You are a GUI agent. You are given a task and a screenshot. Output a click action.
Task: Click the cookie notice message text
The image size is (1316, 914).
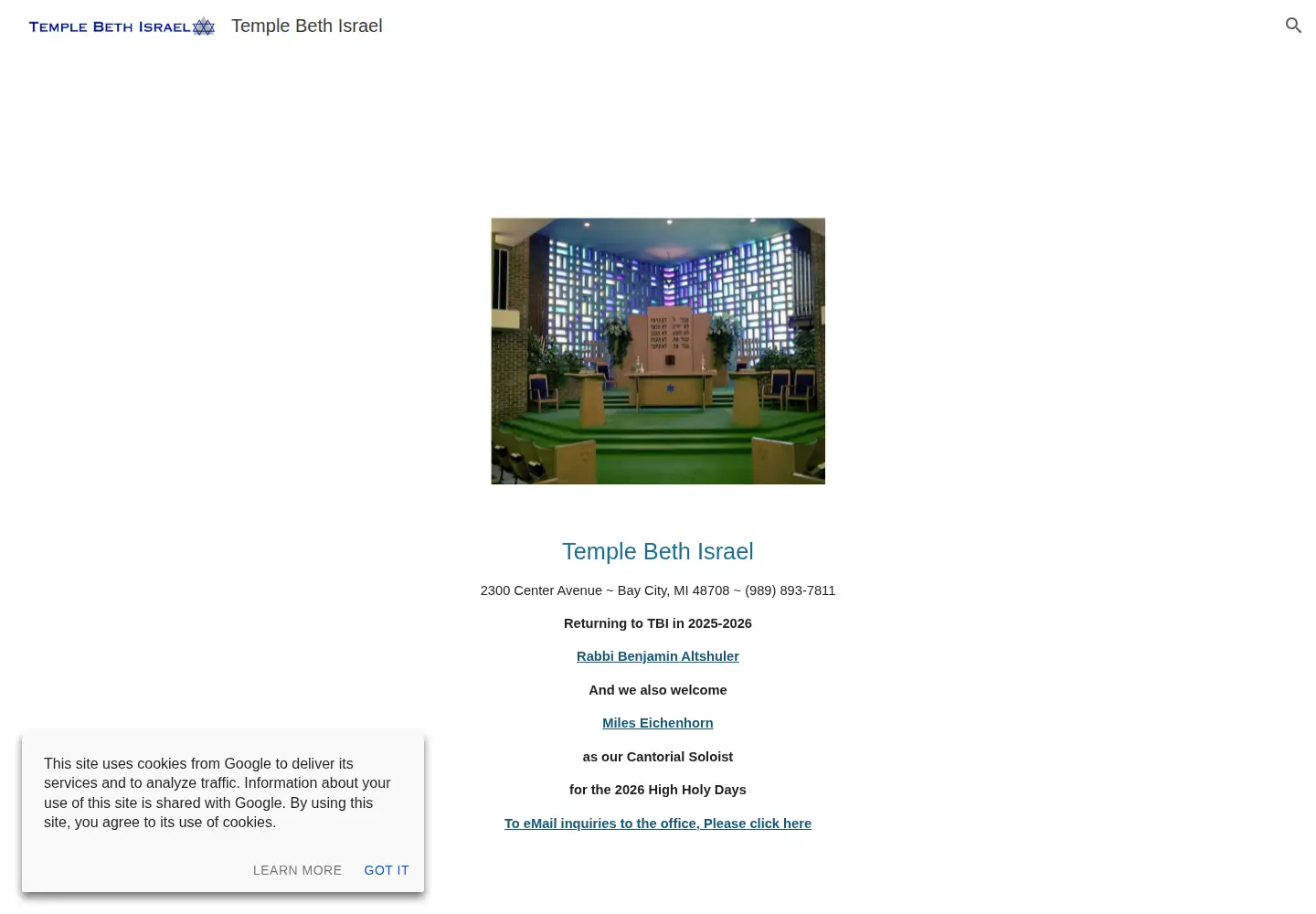point(218,792)
